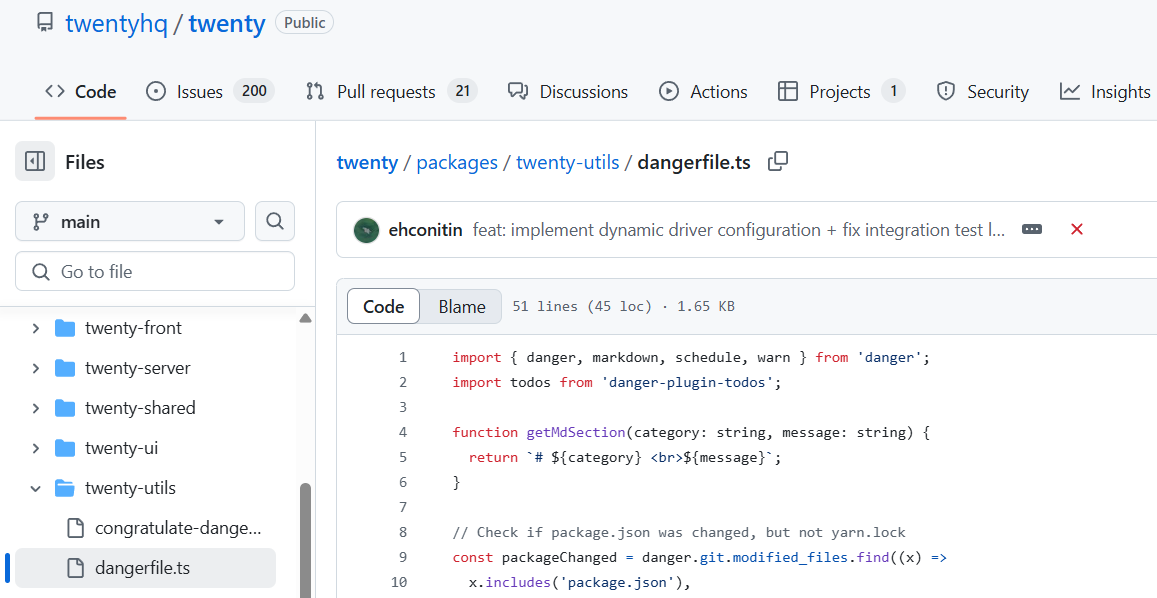
Task: Open the commit message 'feat: implement dynamic driver configuration'
Action: (739, 230)
